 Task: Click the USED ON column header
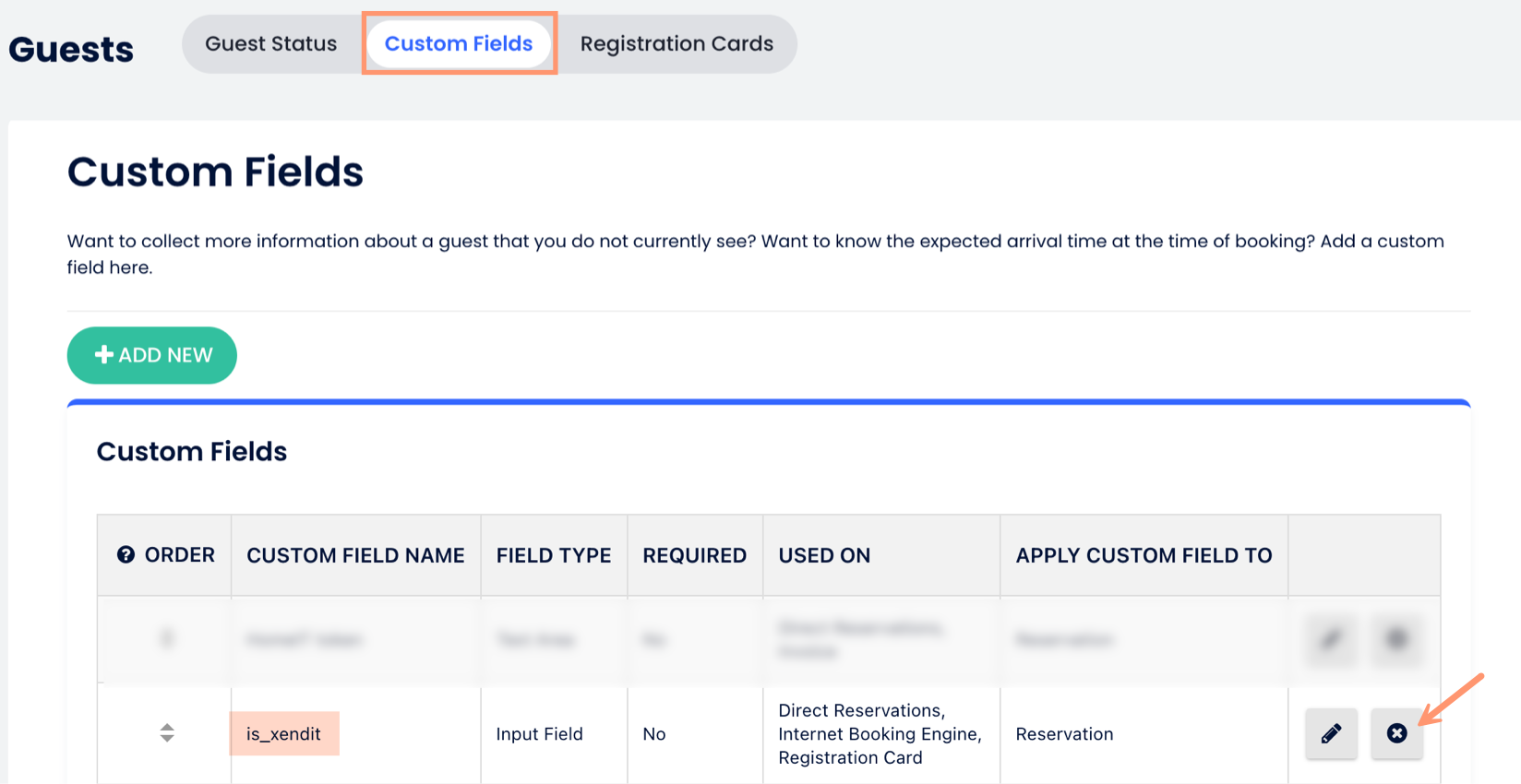coord(824,555)
